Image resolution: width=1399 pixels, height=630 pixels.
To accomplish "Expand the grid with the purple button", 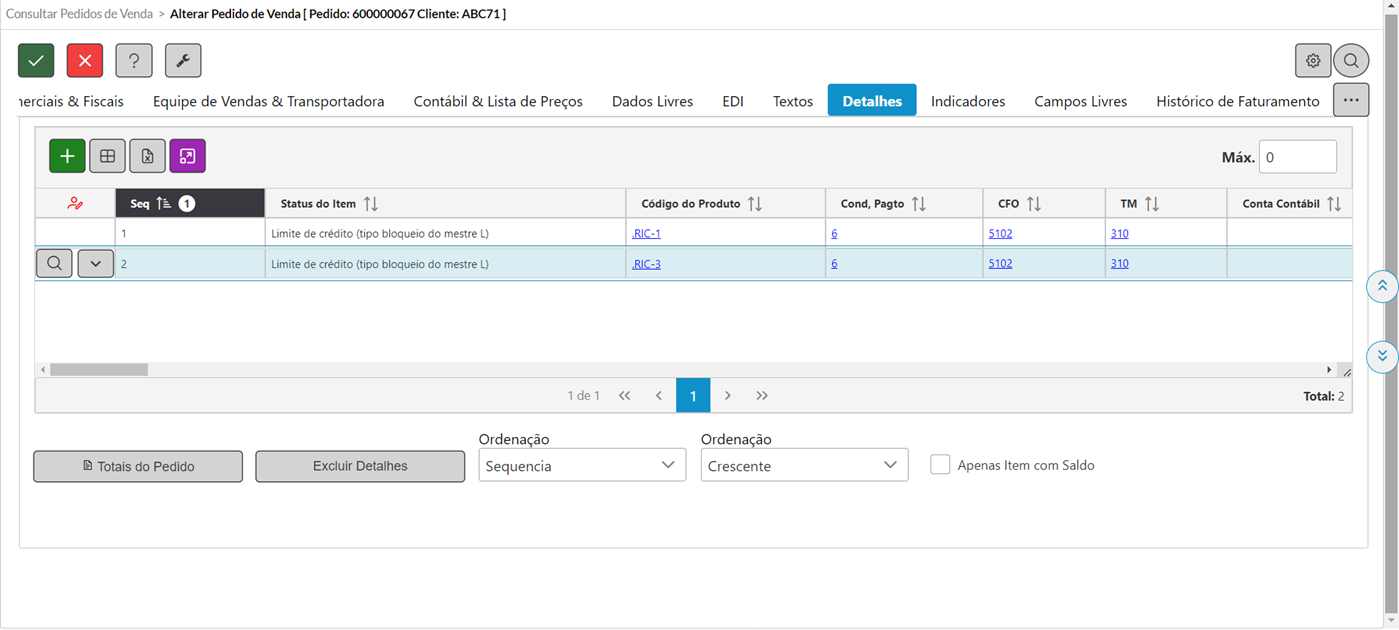I will coord(187,156).
